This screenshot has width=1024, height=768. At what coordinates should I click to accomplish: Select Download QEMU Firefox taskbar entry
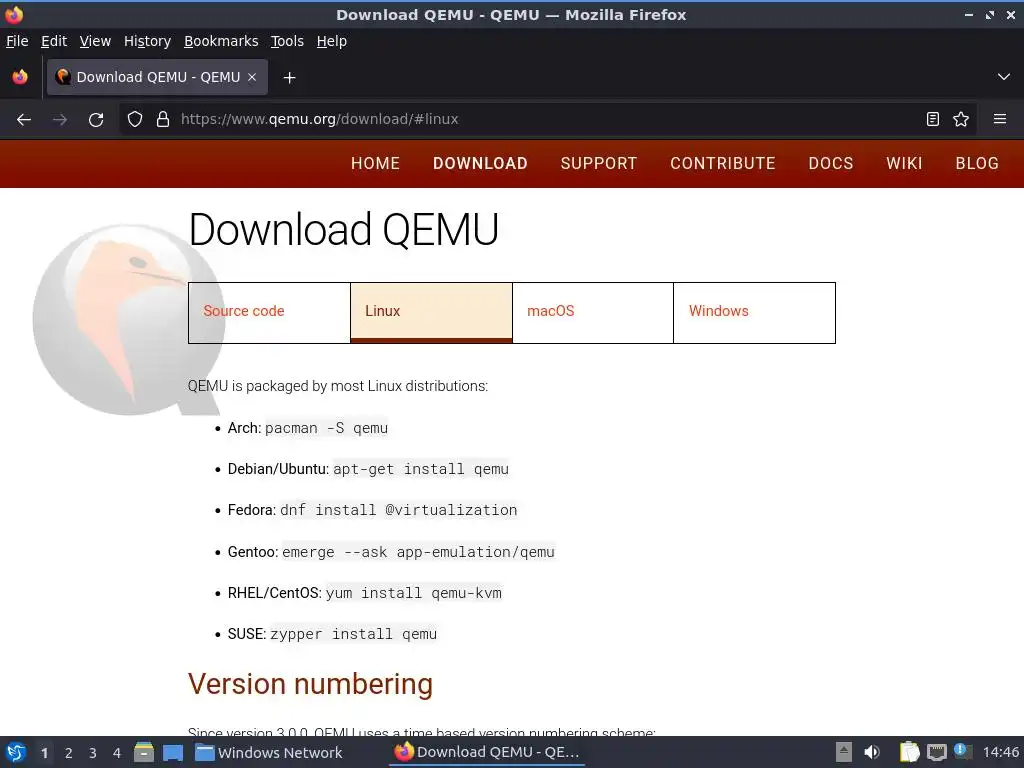(x=487, y=752)
